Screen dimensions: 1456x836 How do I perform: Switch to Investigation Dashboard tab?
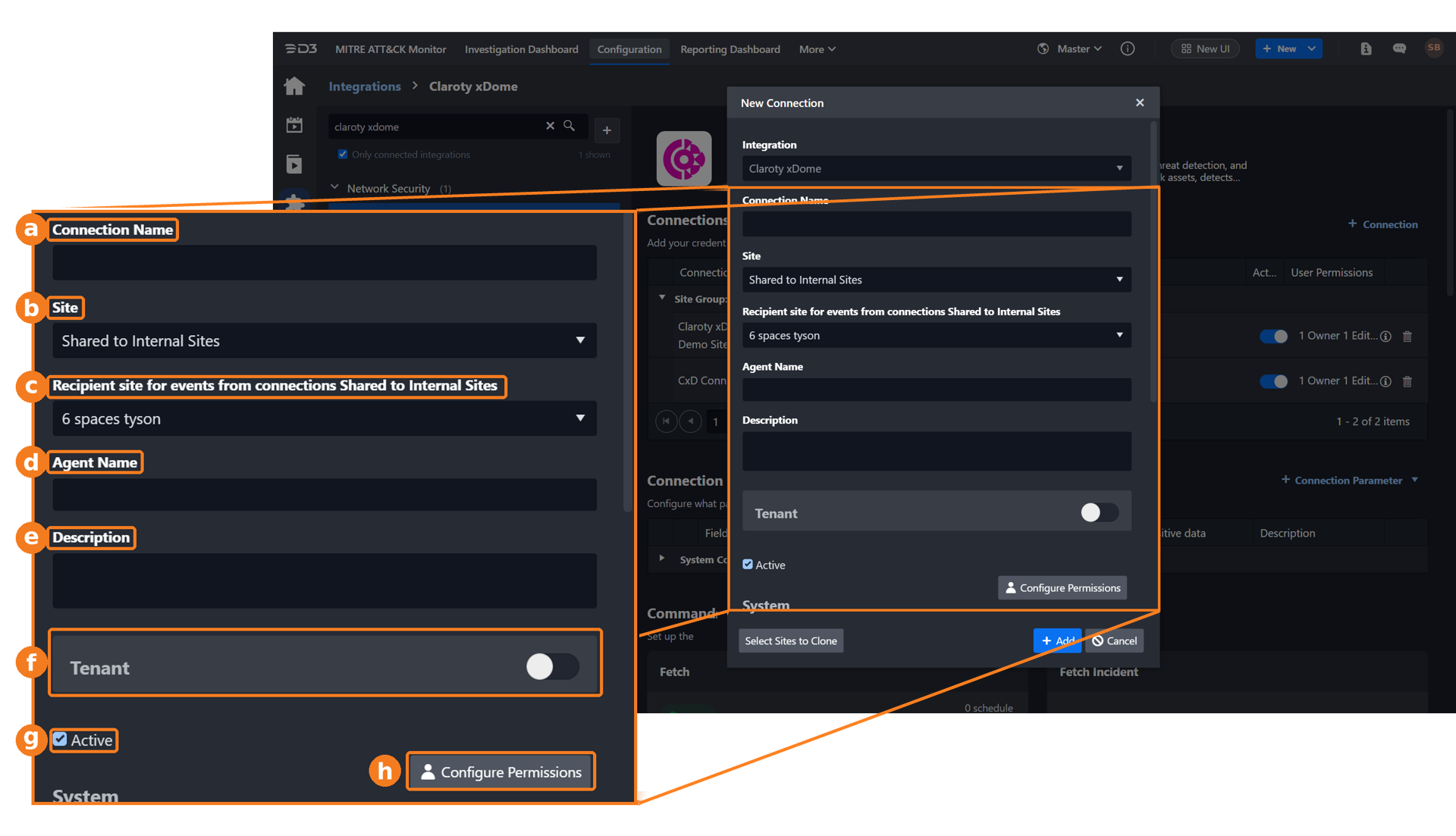521,49
